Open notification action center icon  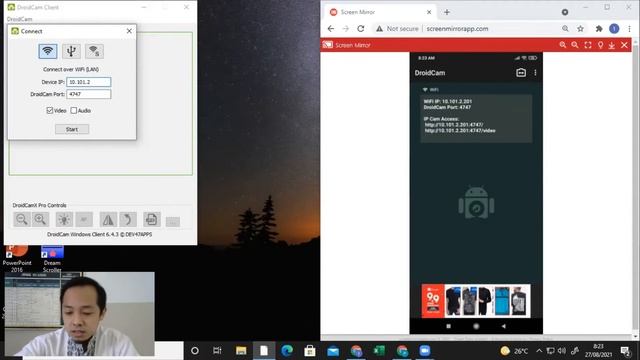tap(625, 351)
